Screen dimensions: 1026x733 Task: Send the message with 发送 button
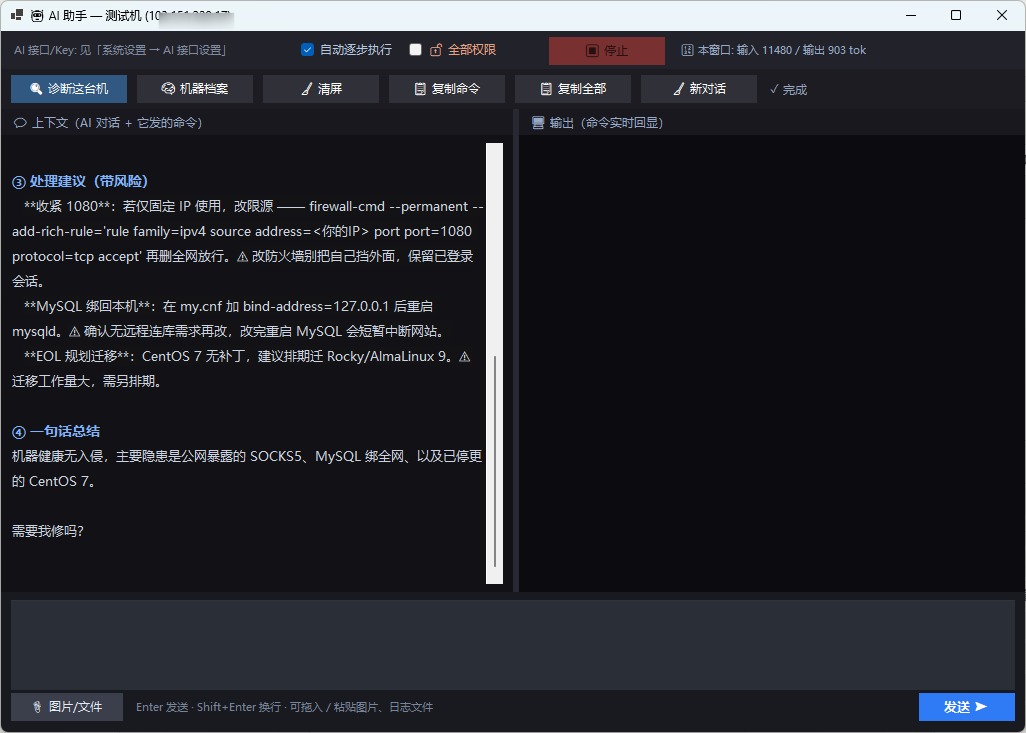(x=966, y=707)
